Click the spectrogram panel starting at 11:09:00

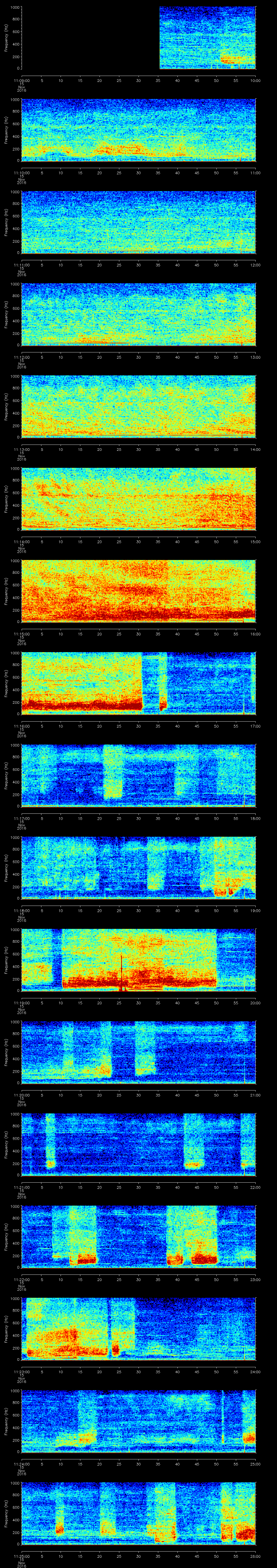pyautogui.click(x=138, y=38)
